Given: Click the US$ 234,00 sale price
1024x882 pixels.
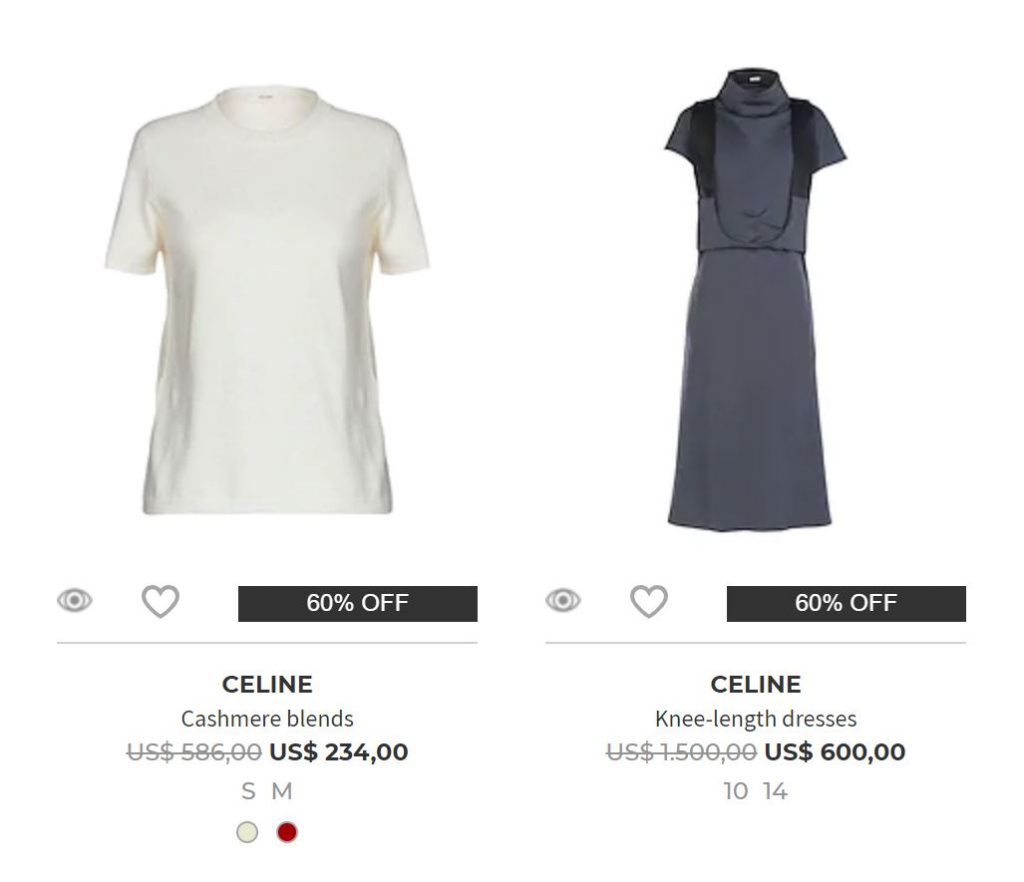Looking at the screenshot, I should [338, 752].
